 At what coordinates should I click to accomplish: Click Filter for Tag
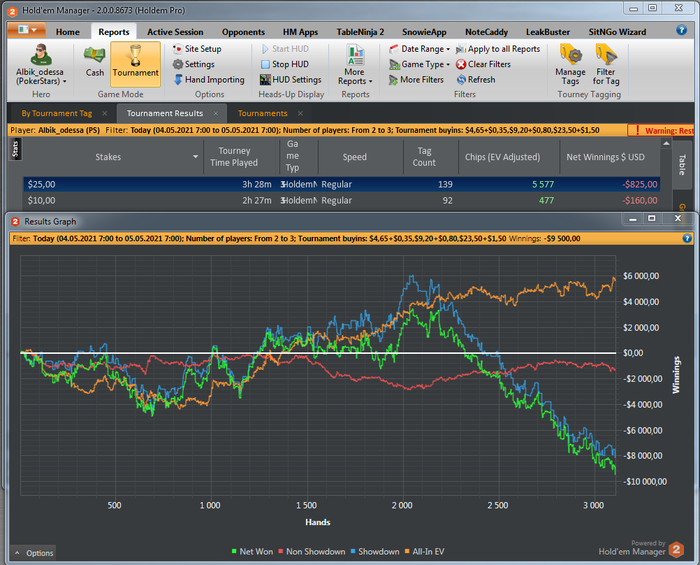(x=606, y=65)
